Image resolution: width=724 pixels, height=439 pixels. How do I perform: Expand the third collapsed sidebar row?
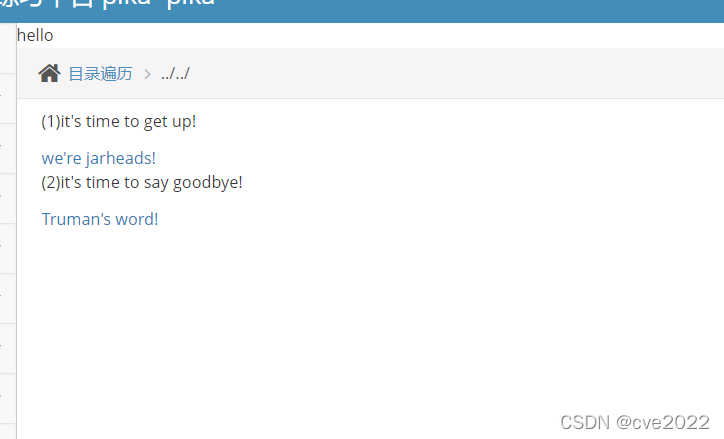7,198
